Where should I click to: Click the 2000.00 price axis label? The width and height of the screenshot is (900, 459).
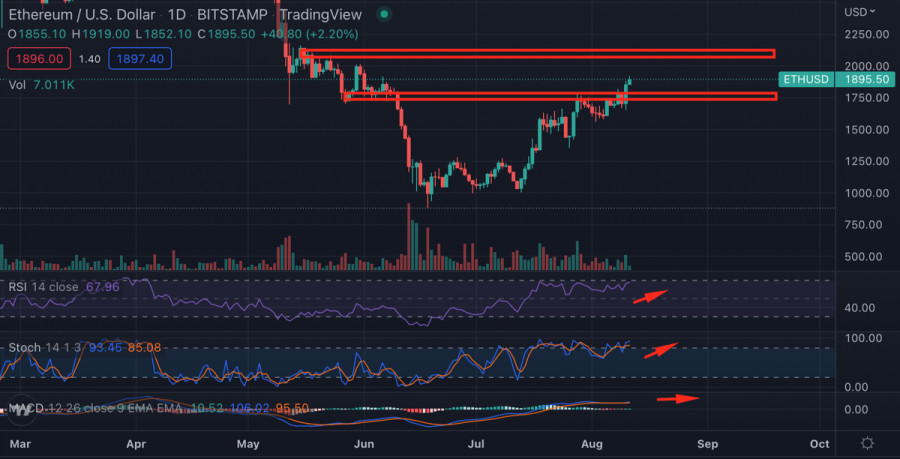point(867,66)
